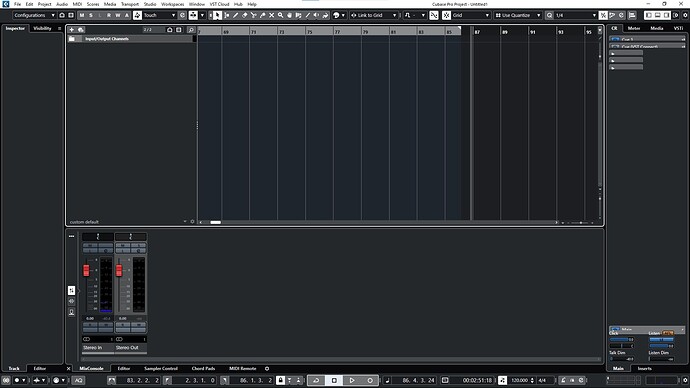
Task: Open the Setup Window Layout icon
Action: click(675, 15)
